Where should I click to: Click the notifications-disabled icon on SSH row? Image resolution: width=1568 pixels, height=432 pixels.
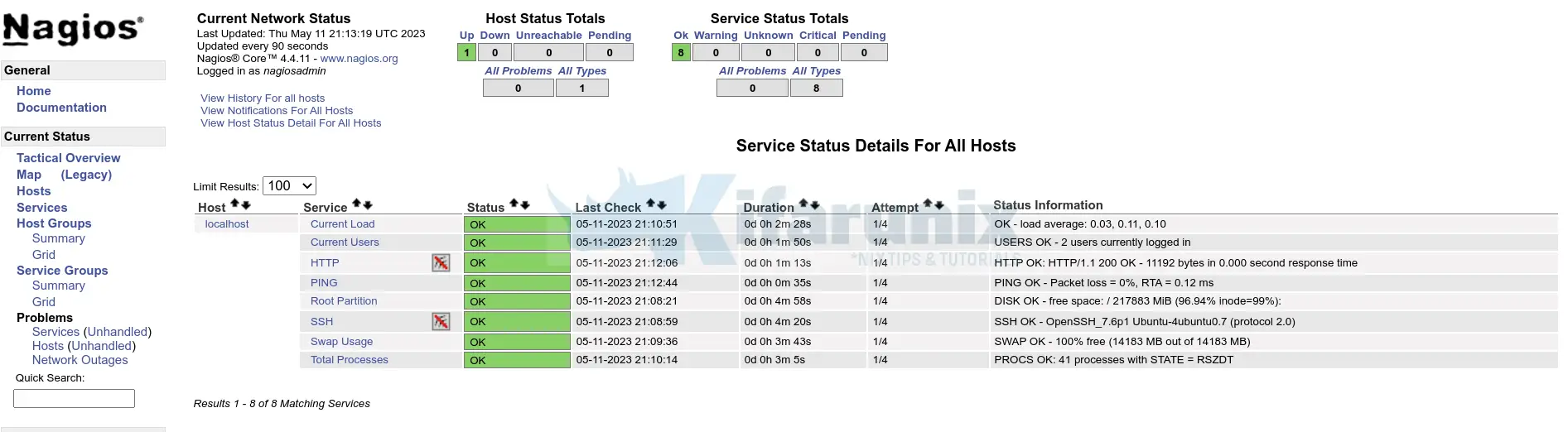(441, 322)
